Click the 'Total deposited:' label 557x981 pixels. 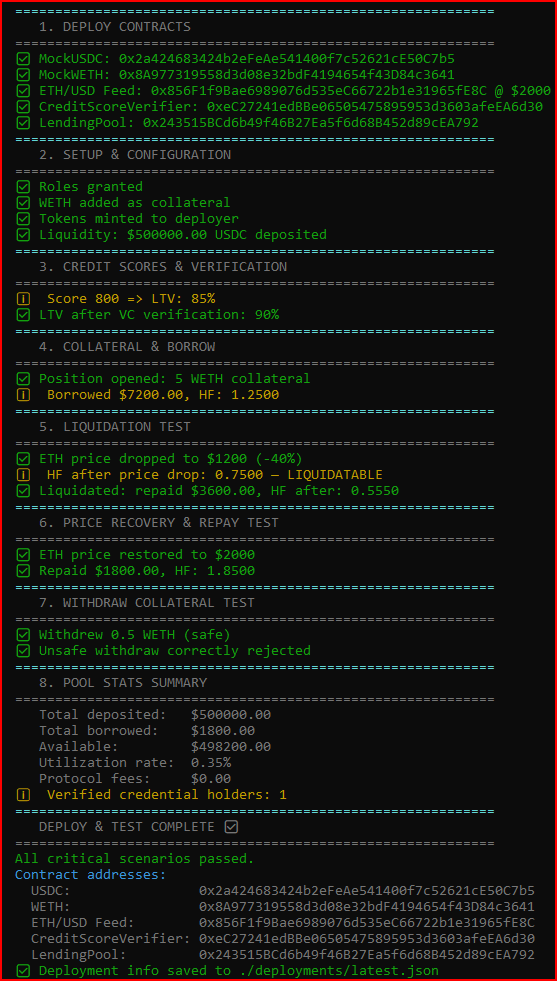(103, 715)
